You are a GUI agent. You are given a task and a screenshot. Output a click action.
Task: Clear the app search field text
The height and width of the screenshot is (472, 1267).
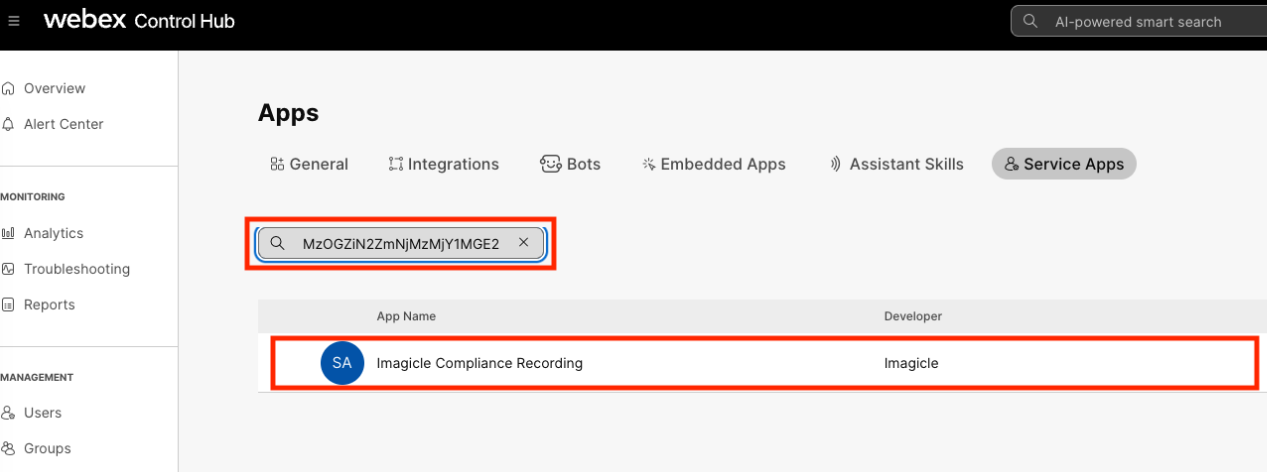pyautogui.click(x=523, y=243)
